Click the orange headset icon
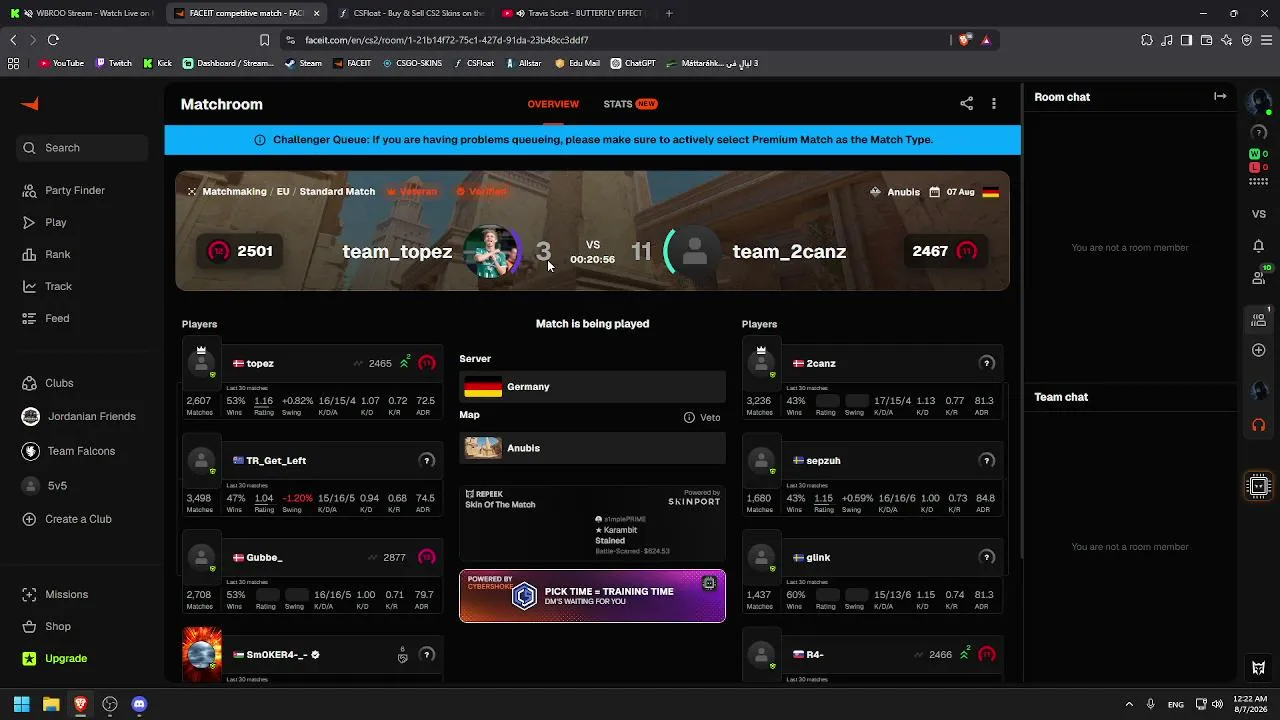The width and height of the screenshot is (1280, 720). coord(1259,425)
